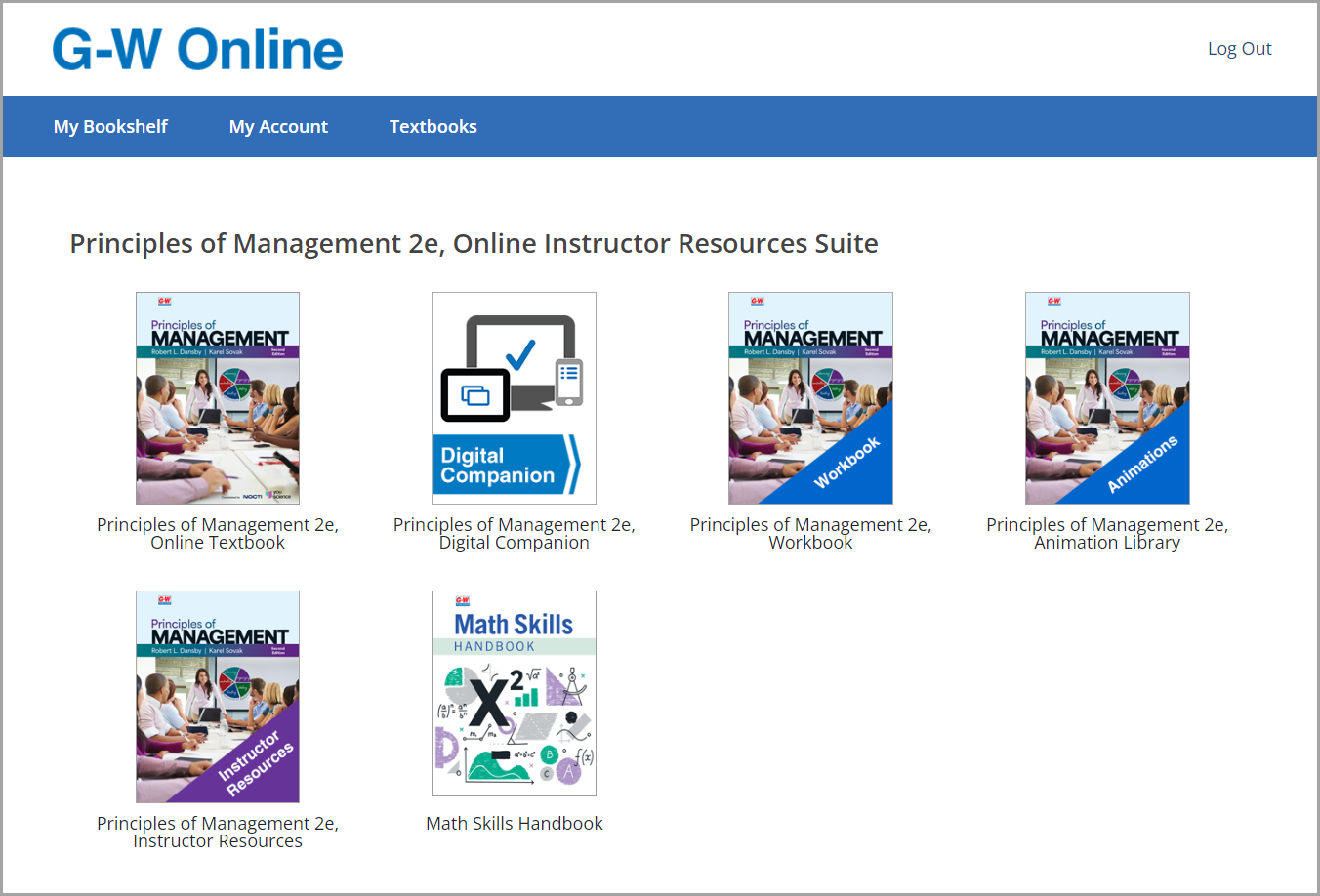Select the suite heading 'Principles of Management 2e, Online Instructor Resources Suite'

tap(474, 244)
